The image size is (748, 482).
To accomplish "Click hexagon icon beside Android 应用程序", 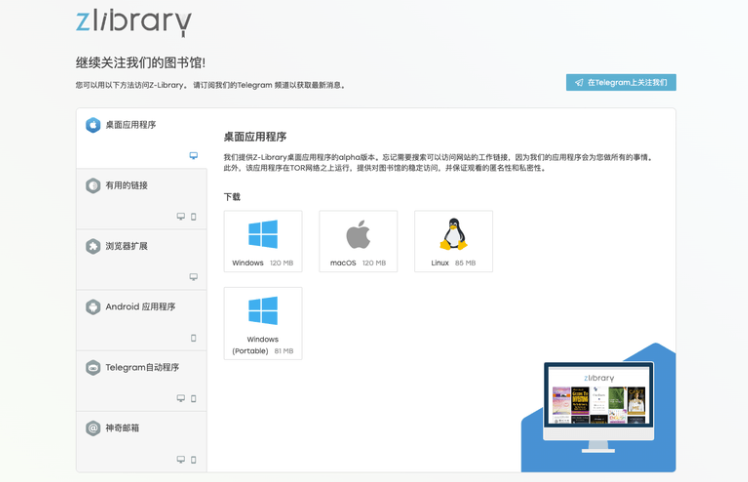I will point(93,307).
